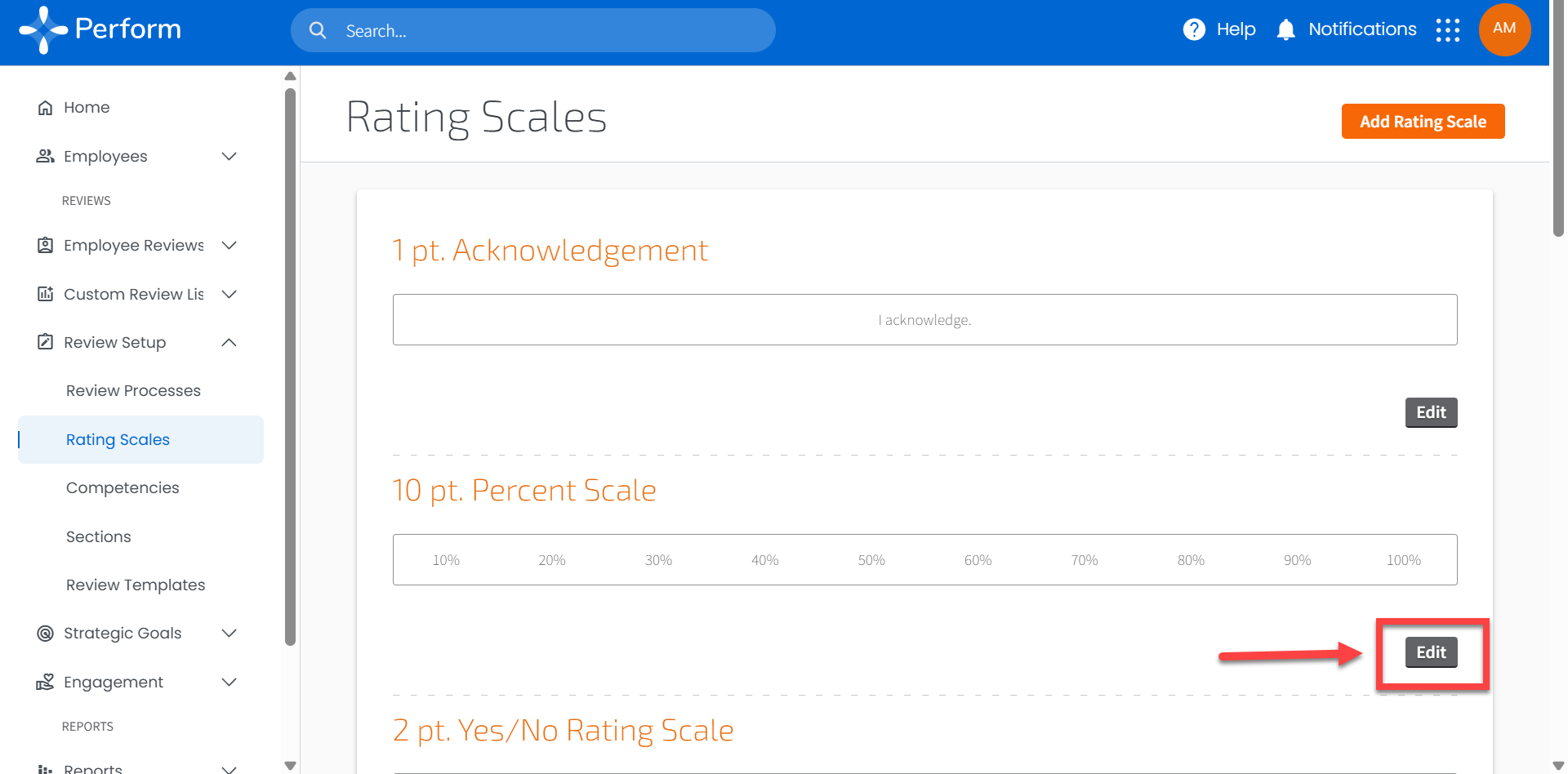Click the Strategic Goals target icon
The width and height of the screenshot is (1568, 774).
point(46,634)
